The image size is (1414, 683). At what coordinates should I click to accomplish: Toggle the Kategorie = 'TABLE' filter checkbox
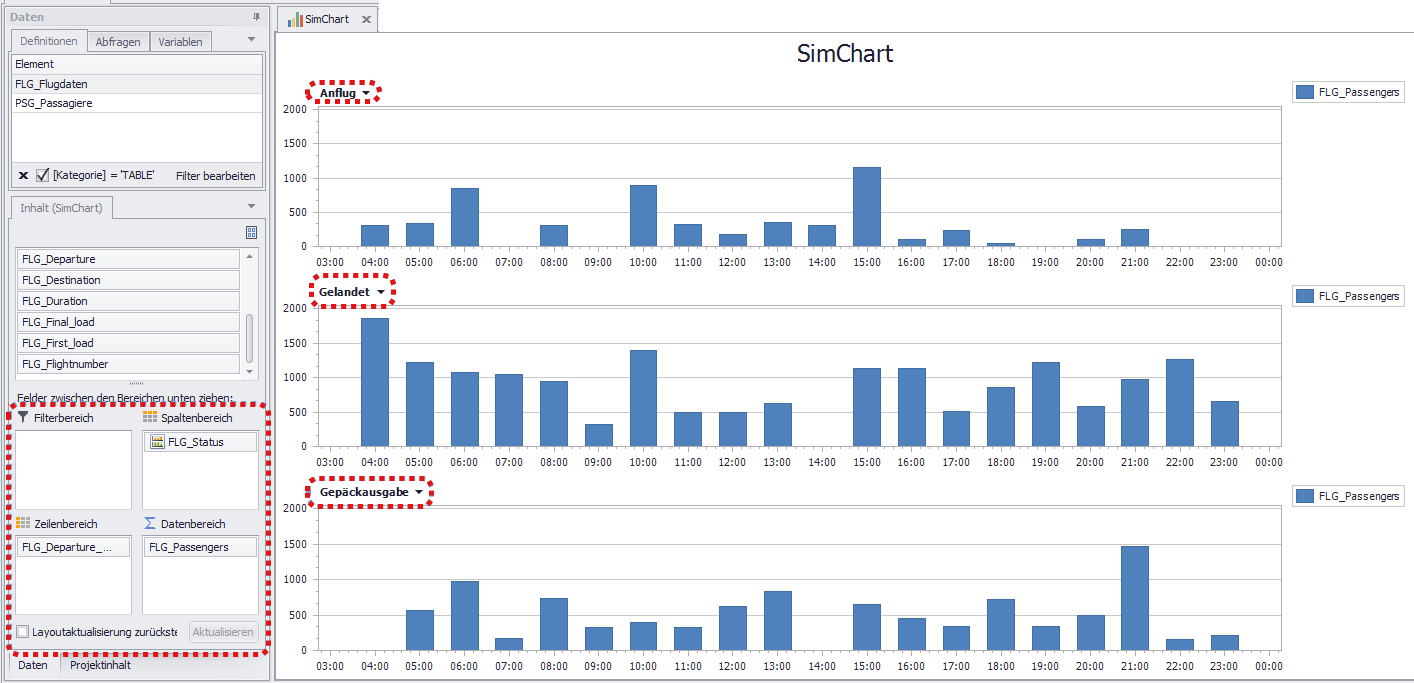pos(42,175)
